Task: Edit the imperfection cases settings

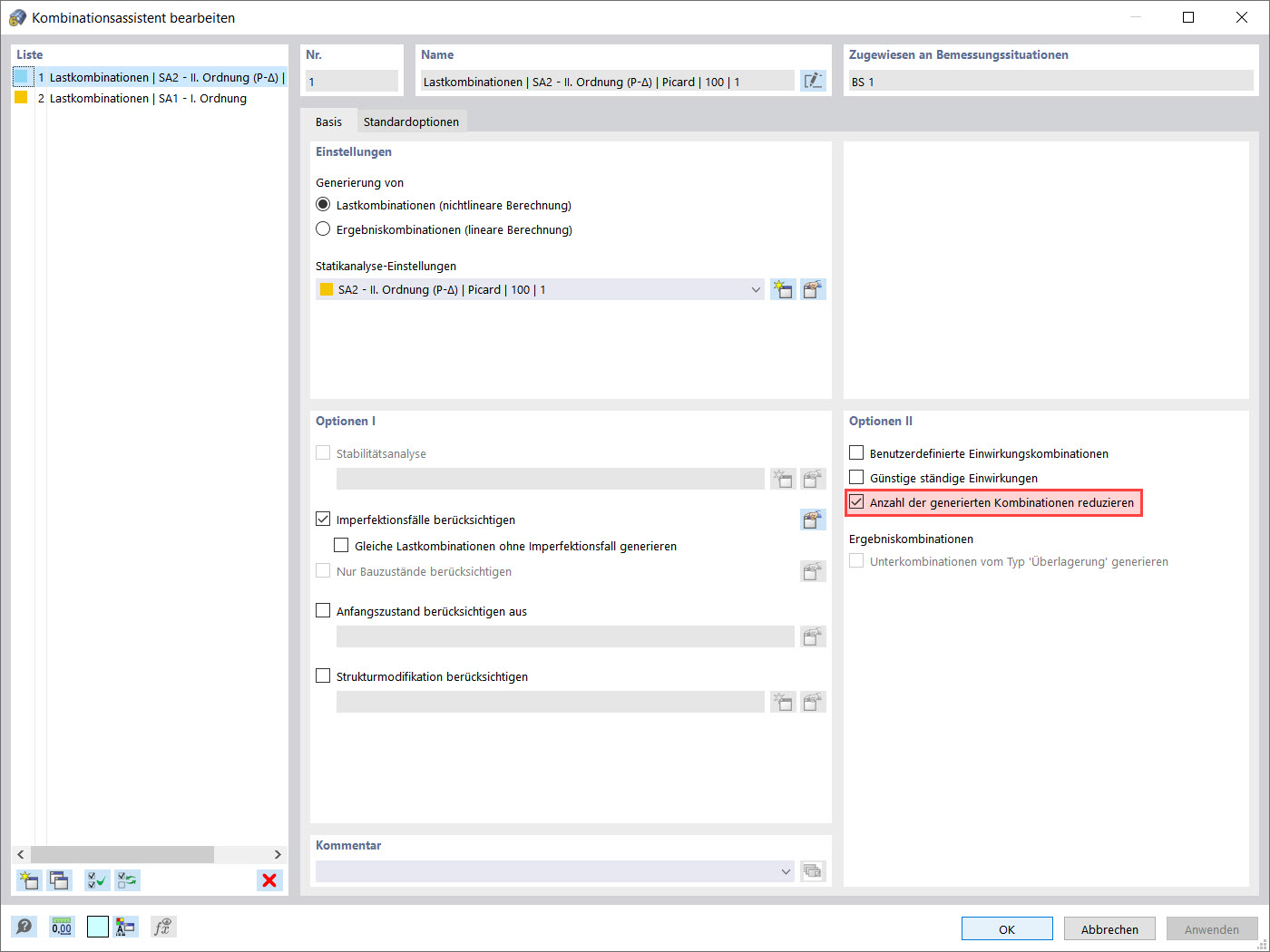Action: pyautogui.click(x=812, y=519)
